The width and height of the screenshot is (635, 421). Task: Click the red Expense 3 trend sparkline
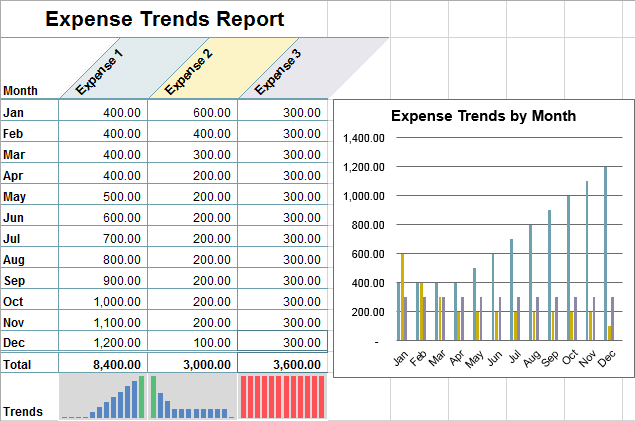click(283, 397)
